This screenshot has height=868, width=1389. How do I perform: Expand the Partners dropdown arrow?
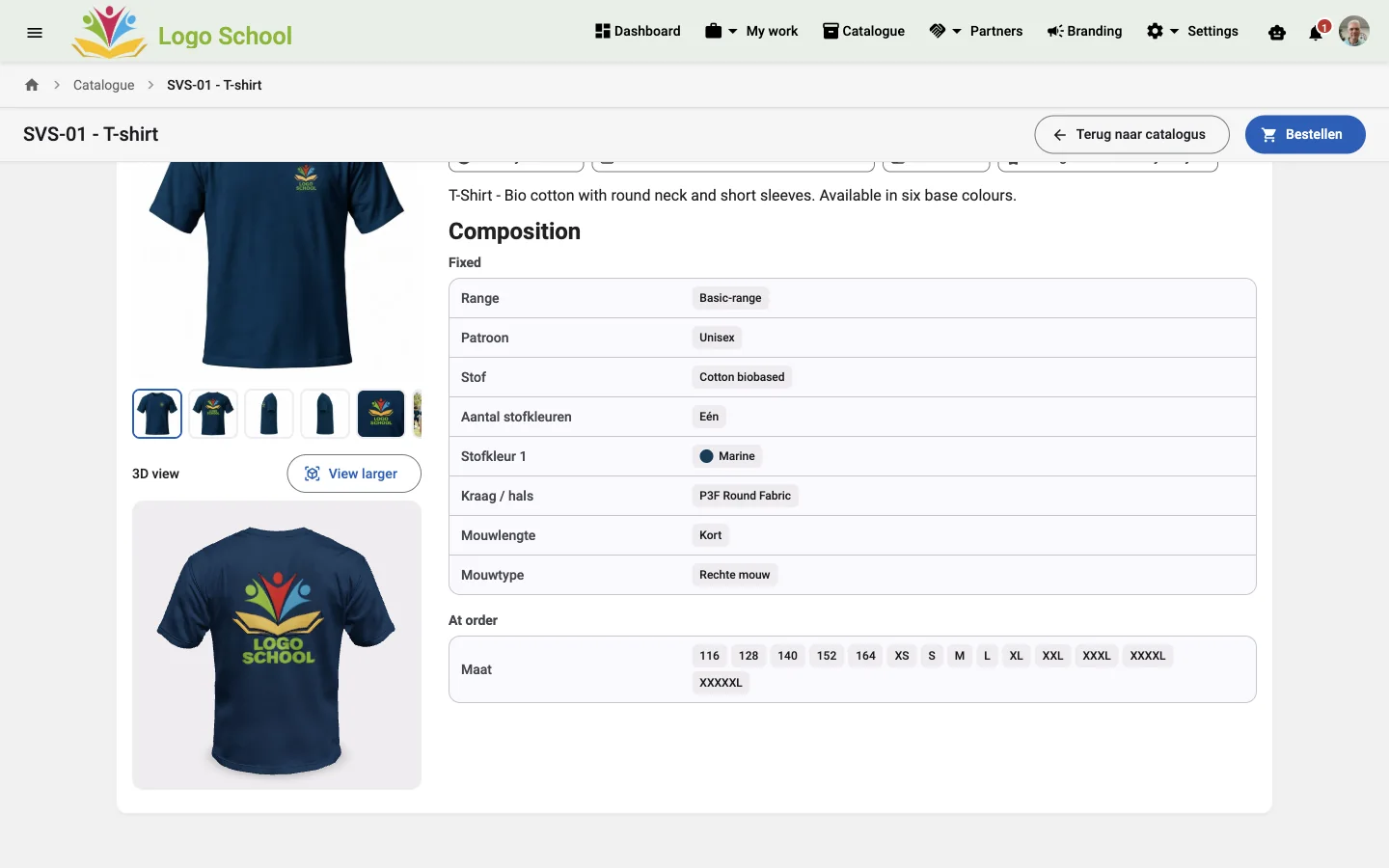pyautogui.click(x=957, y=31)
